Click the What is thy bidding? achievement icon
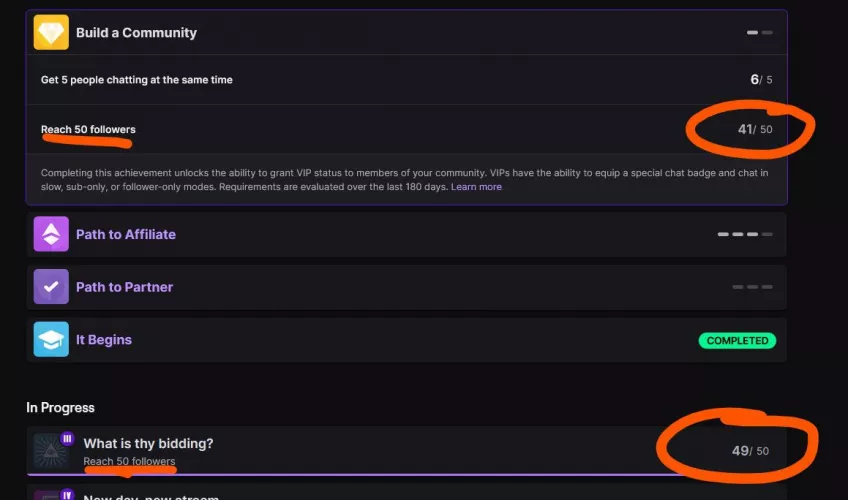The image size is (848, 500). pyautogui.click(x=51, y=451)
